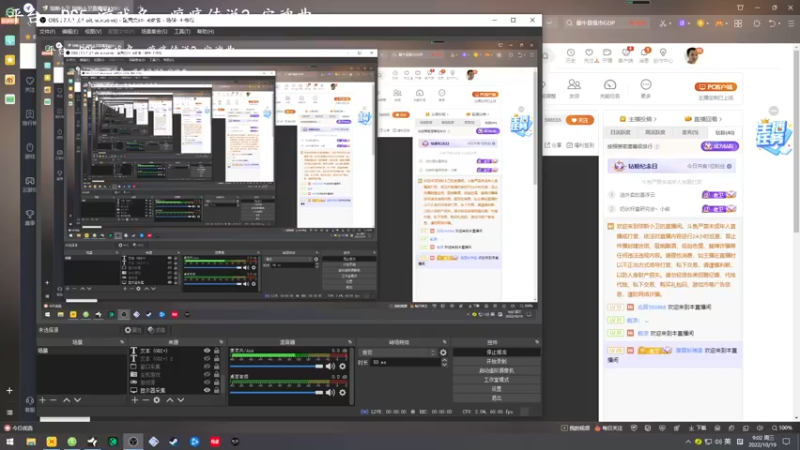The image size is (800, 450).
Task: Toggle lock on 文本 (GDI+) 2 source
Action: tap(216, 359)
